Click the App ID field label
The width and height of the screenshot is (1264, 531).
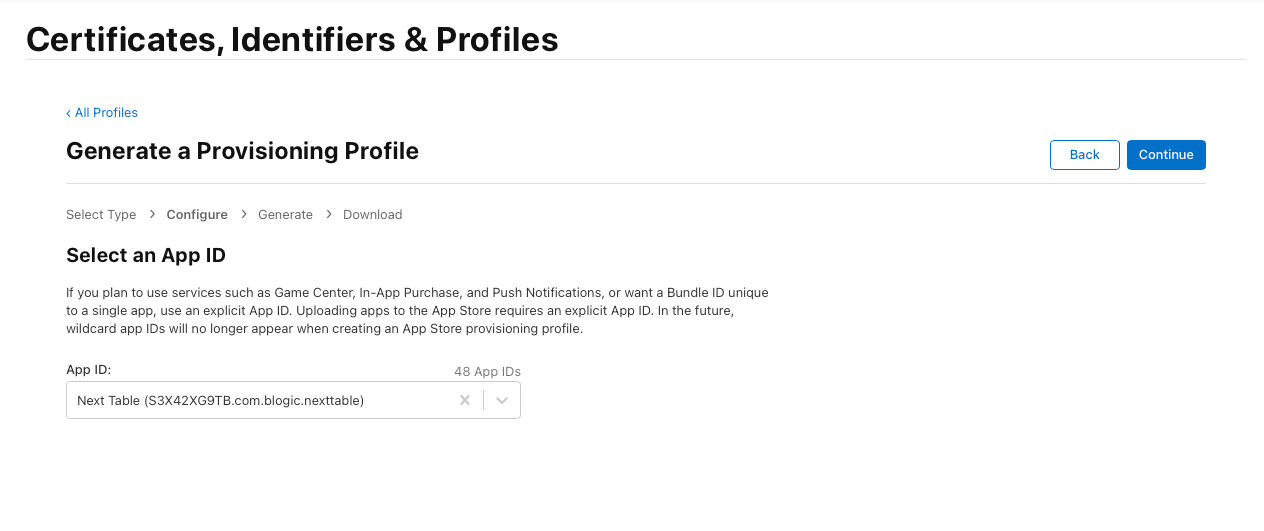[x=88, y=370]
